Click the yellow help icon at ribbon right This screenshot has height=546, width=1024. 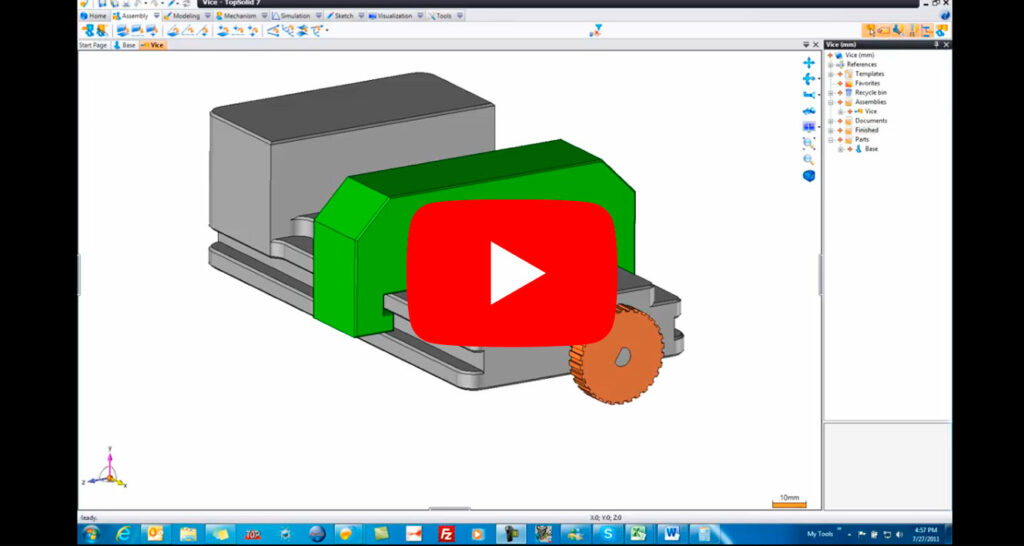(945, 15)
